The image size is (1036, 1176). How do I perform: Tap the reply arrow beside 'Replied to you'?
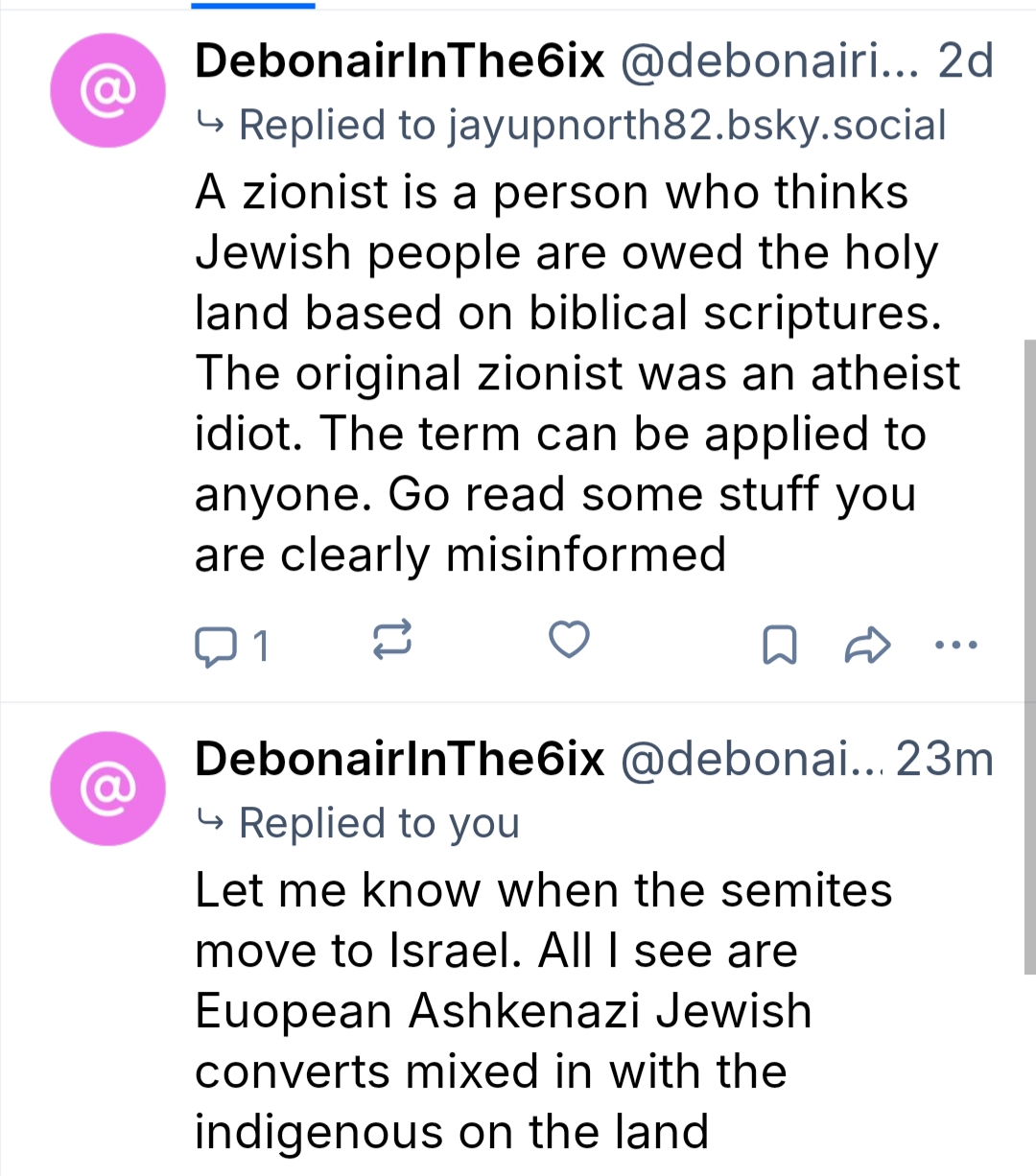tap(209, 821)
